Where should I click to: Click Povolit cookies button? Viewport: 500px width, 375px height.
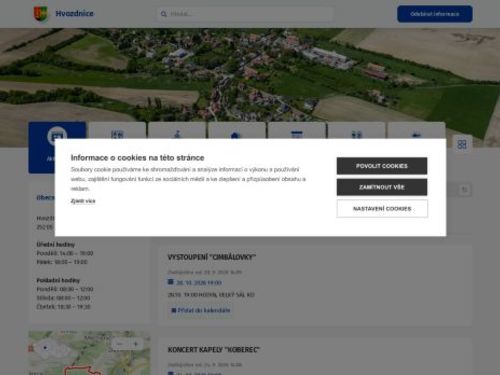(382, 166)
